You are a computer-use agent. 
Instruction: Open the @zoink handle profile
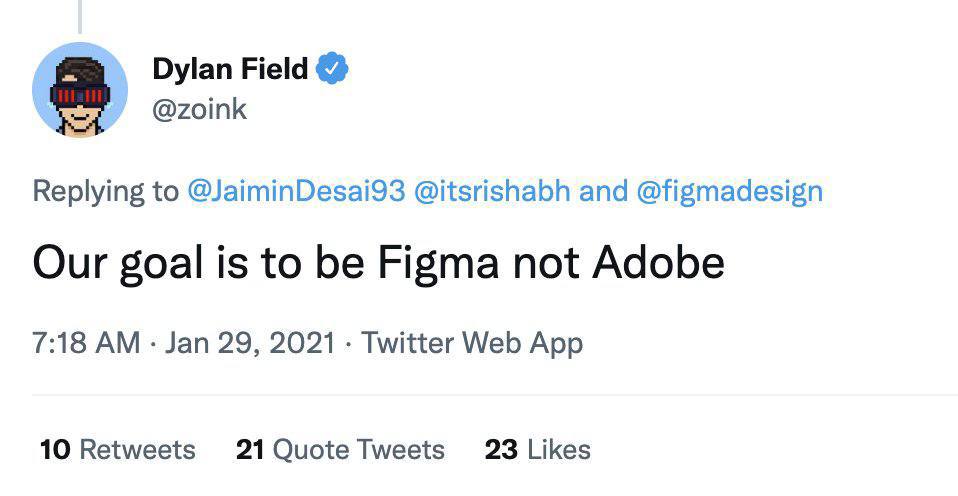199,110
